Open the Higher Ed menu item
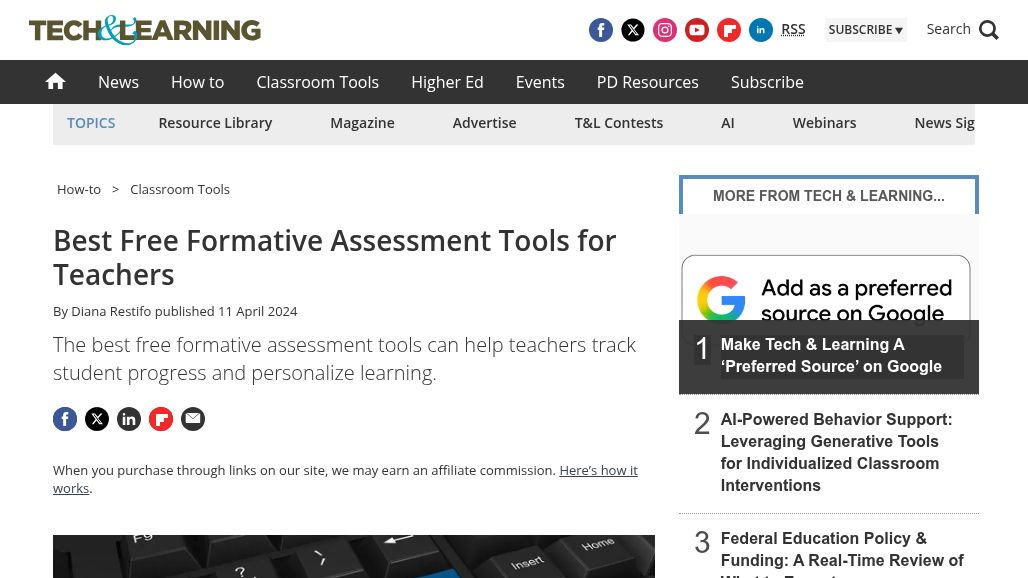 tap(447, 82)
